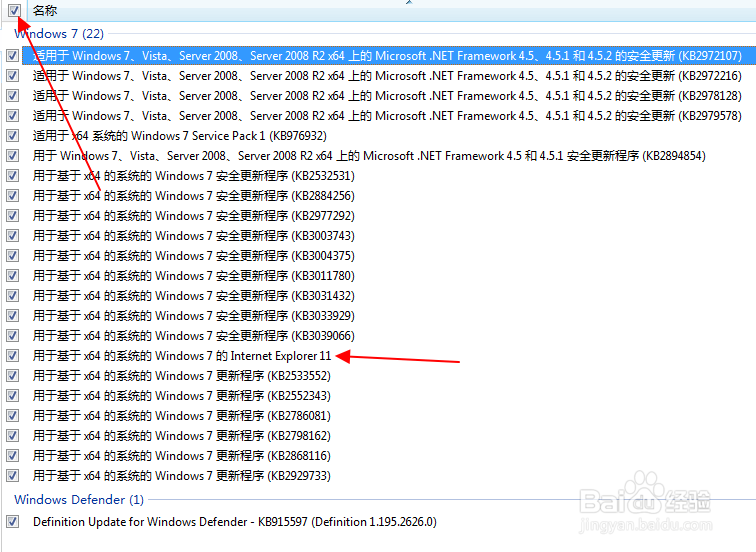
Task: Uncheck the KB2929733 update checkbox
Action: tap(13, 476)
